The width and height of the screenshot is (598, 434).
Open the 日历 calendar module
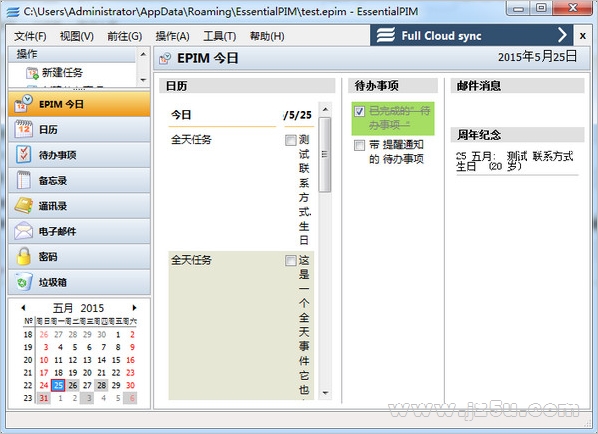coord(79,130)
